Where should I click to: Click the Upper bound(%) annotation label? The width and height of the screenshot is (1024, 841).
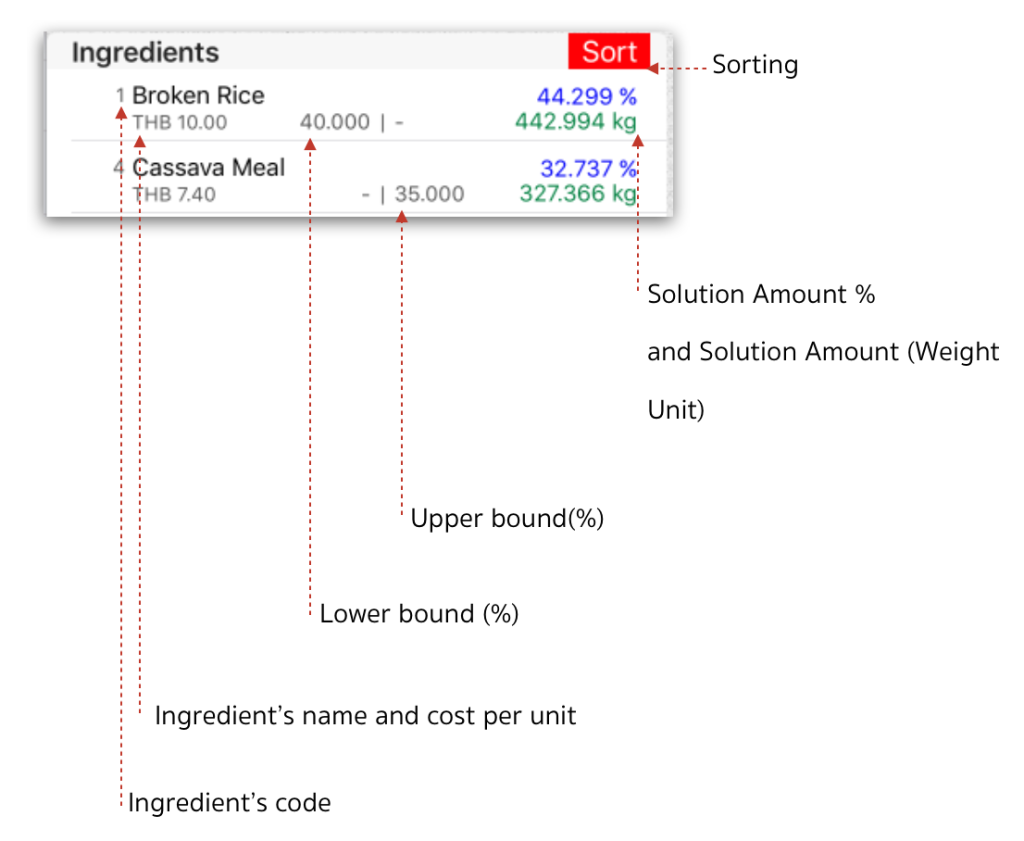click(507, 520)
